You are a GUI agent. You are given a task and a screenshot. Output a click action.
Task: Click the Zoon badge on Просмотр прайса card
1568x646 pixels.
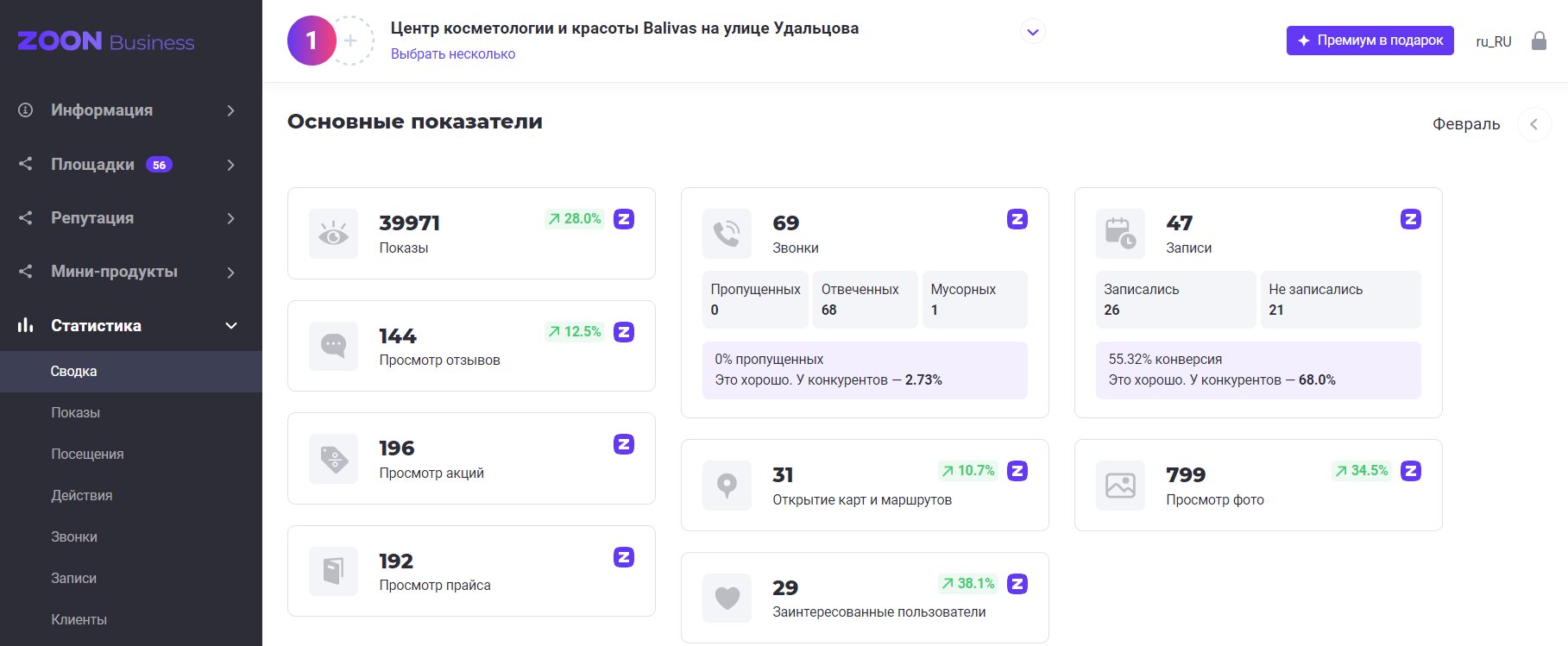pos(624,557)
